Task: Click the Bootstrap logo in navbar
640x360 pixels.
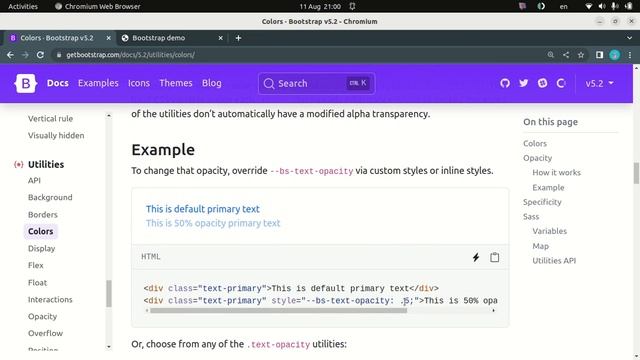Action: pos(26,83)
